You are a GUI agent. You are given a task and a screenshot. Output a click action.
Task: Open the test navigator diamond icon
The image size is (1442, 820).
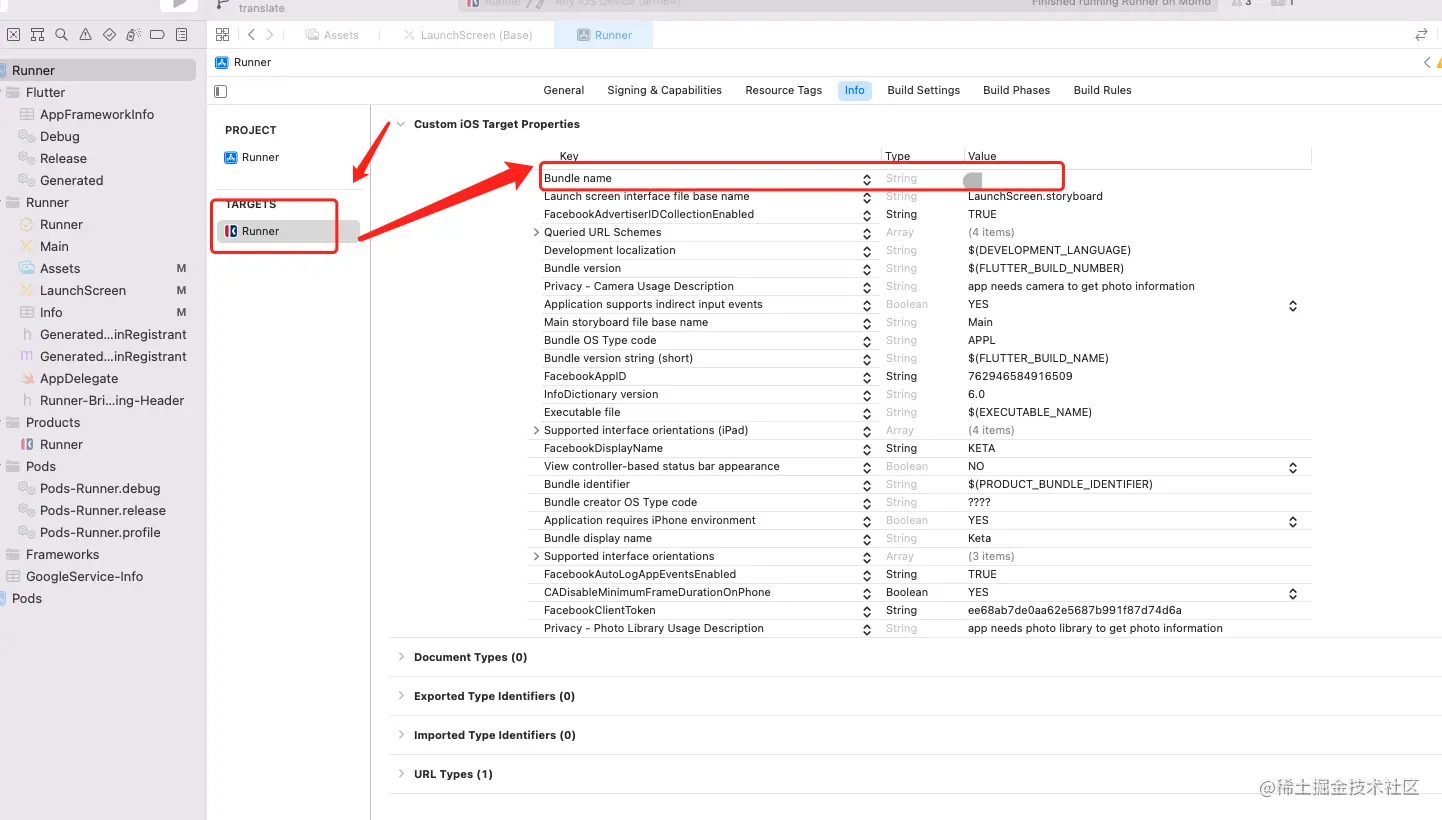(109, 35)
